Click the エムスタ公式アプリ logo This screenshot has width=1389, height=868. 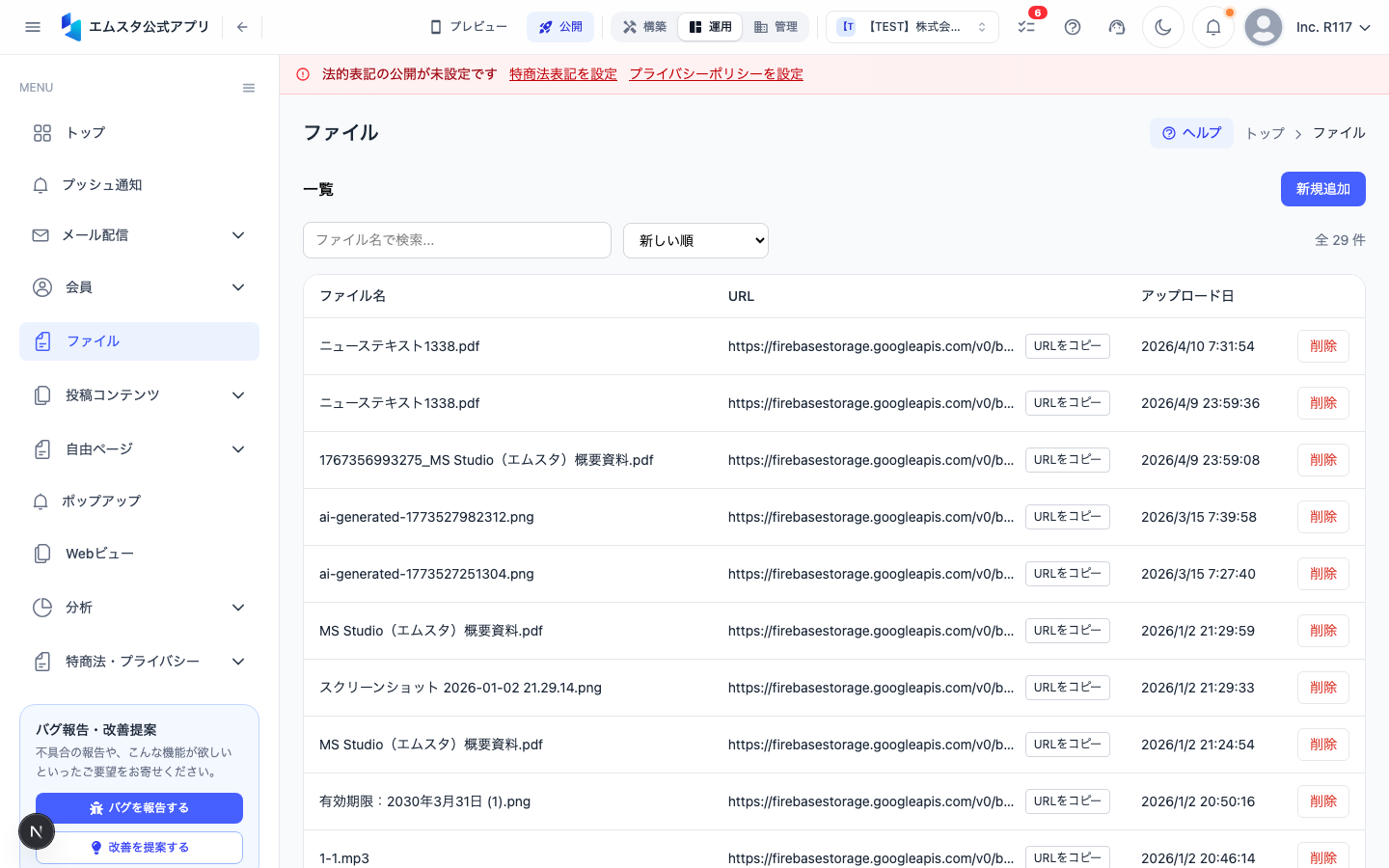point(135,27)
